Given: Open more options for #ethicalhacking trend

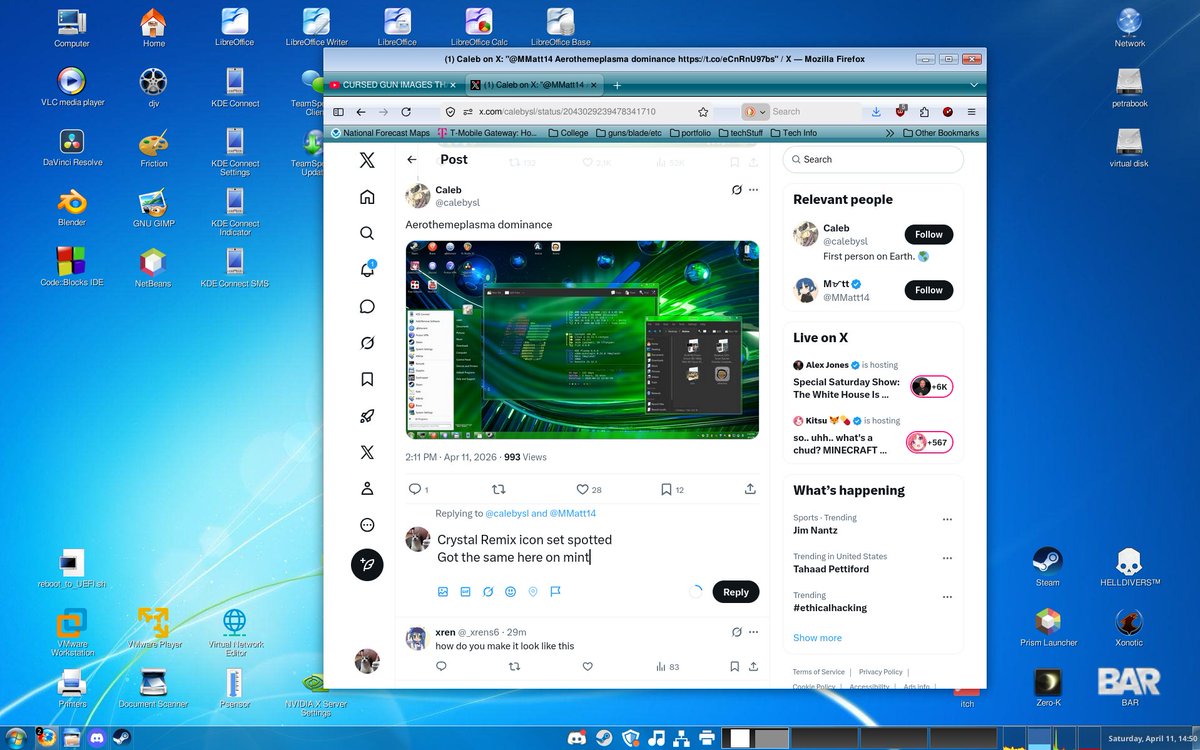Looking at the screenshot, I should pos(947,597).
